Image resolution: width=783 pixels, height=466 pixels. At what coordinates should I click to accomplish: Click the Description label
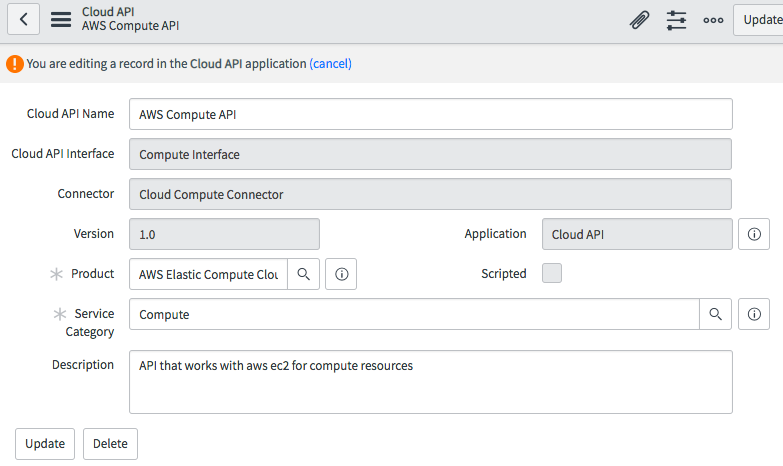(x=83, y=365)
